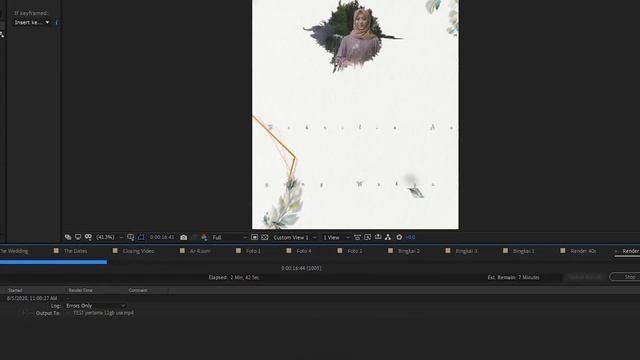
Task: Open the Log Errors Only dropdown
Action: tap(96, 306)
